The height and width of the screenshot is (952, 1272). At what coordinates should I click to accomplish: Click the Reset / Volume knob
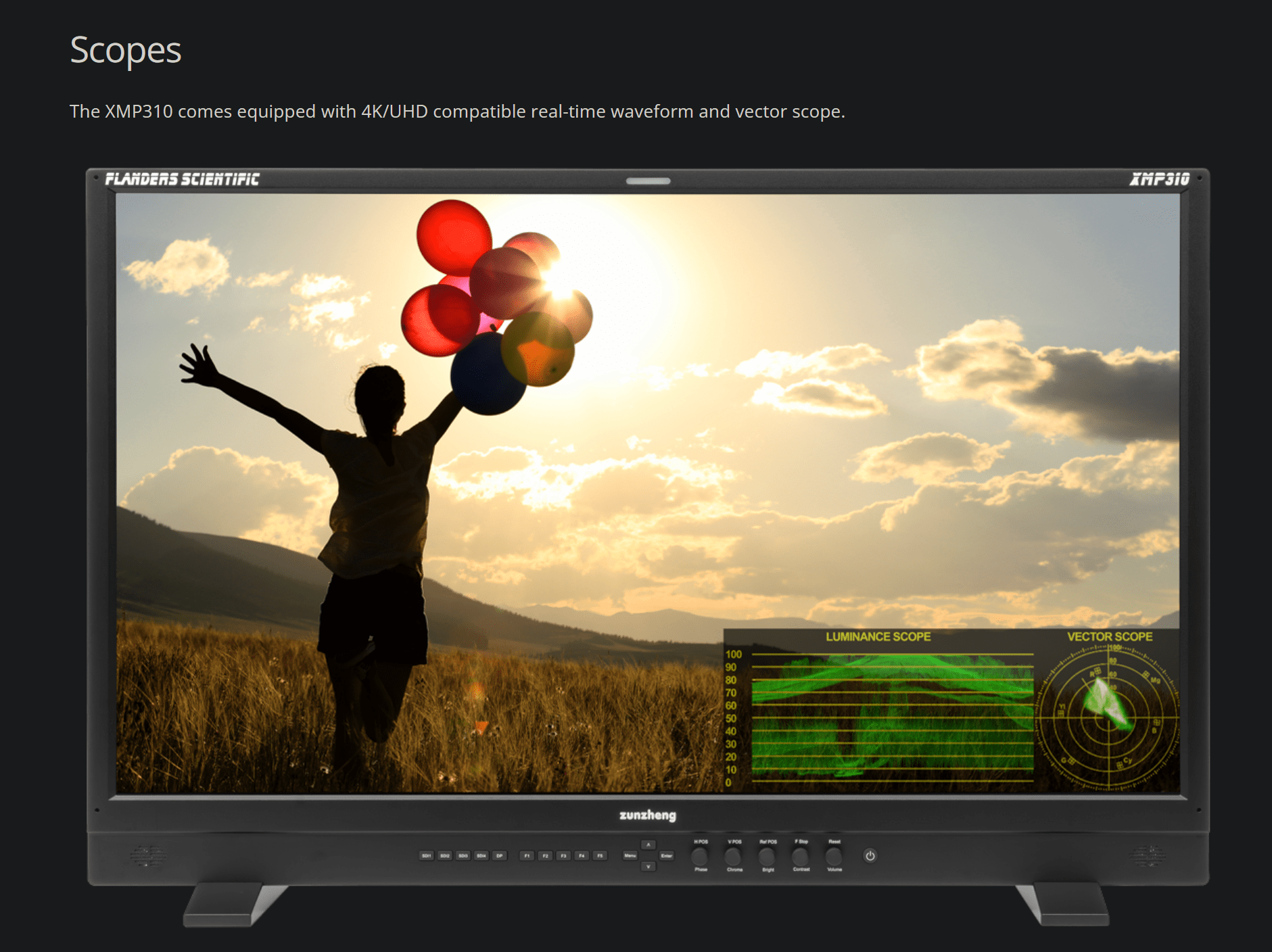[834, 856]
